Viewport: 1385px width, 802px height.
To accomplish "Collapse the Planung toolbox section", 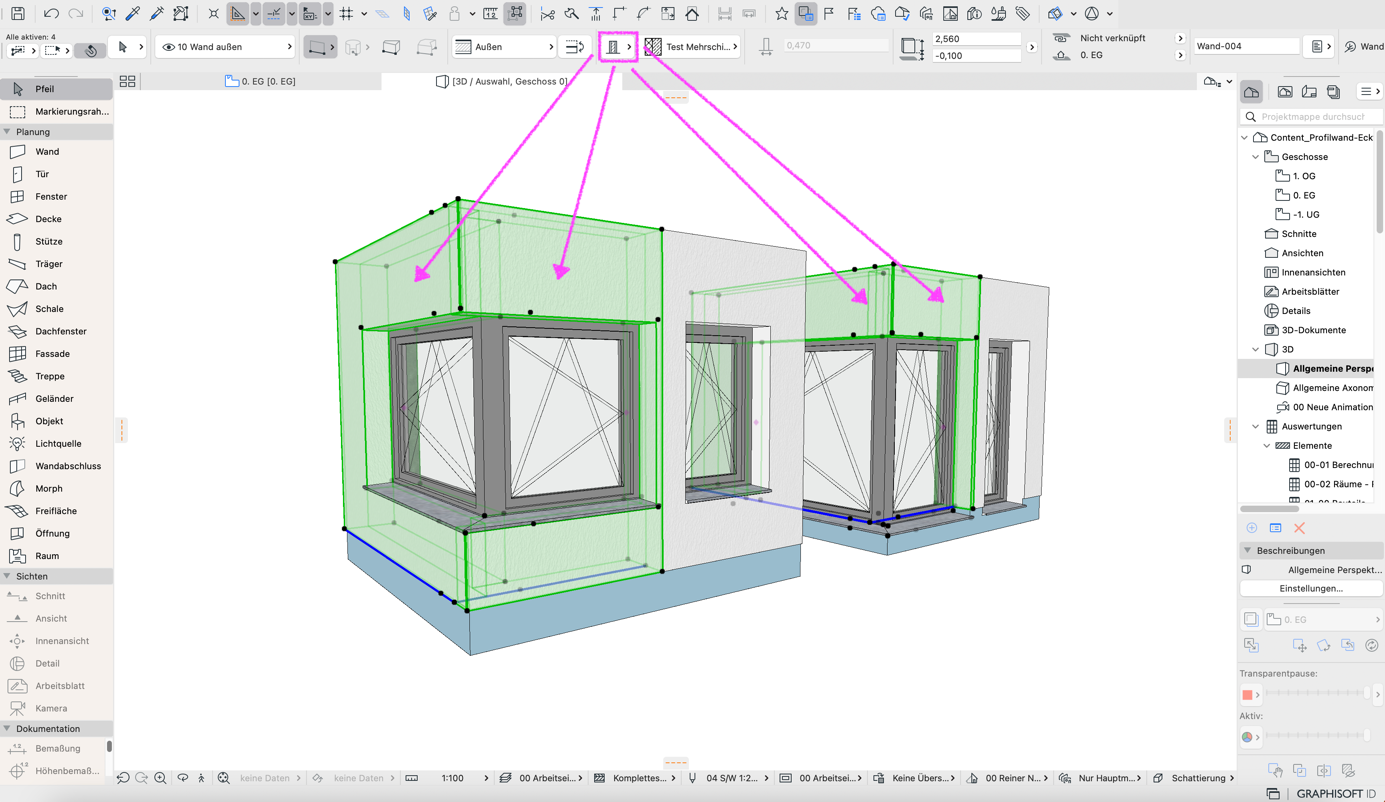I will tap(7, 132).
